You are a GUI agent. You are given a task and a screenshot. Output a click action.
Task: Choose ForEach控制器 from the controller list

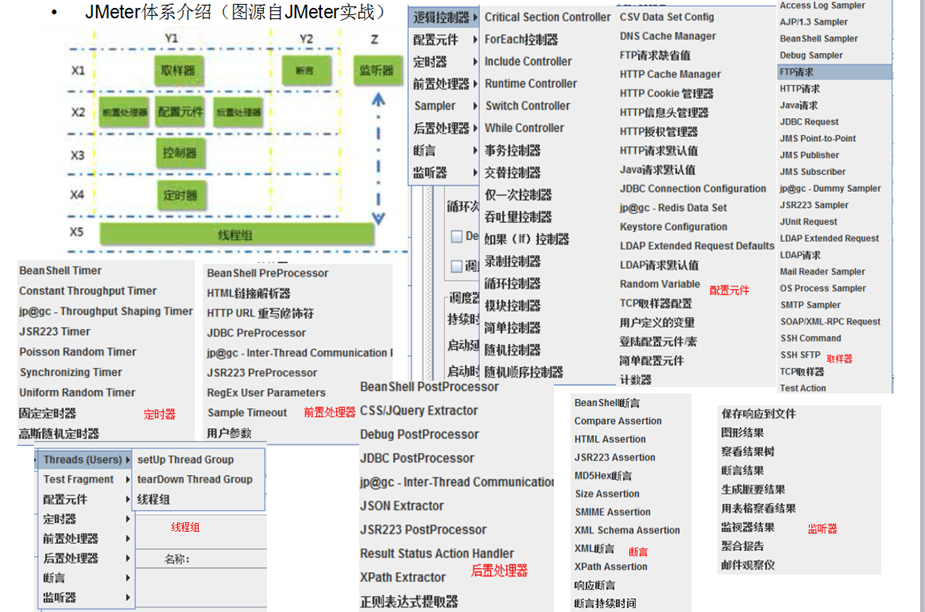(521, 40)
